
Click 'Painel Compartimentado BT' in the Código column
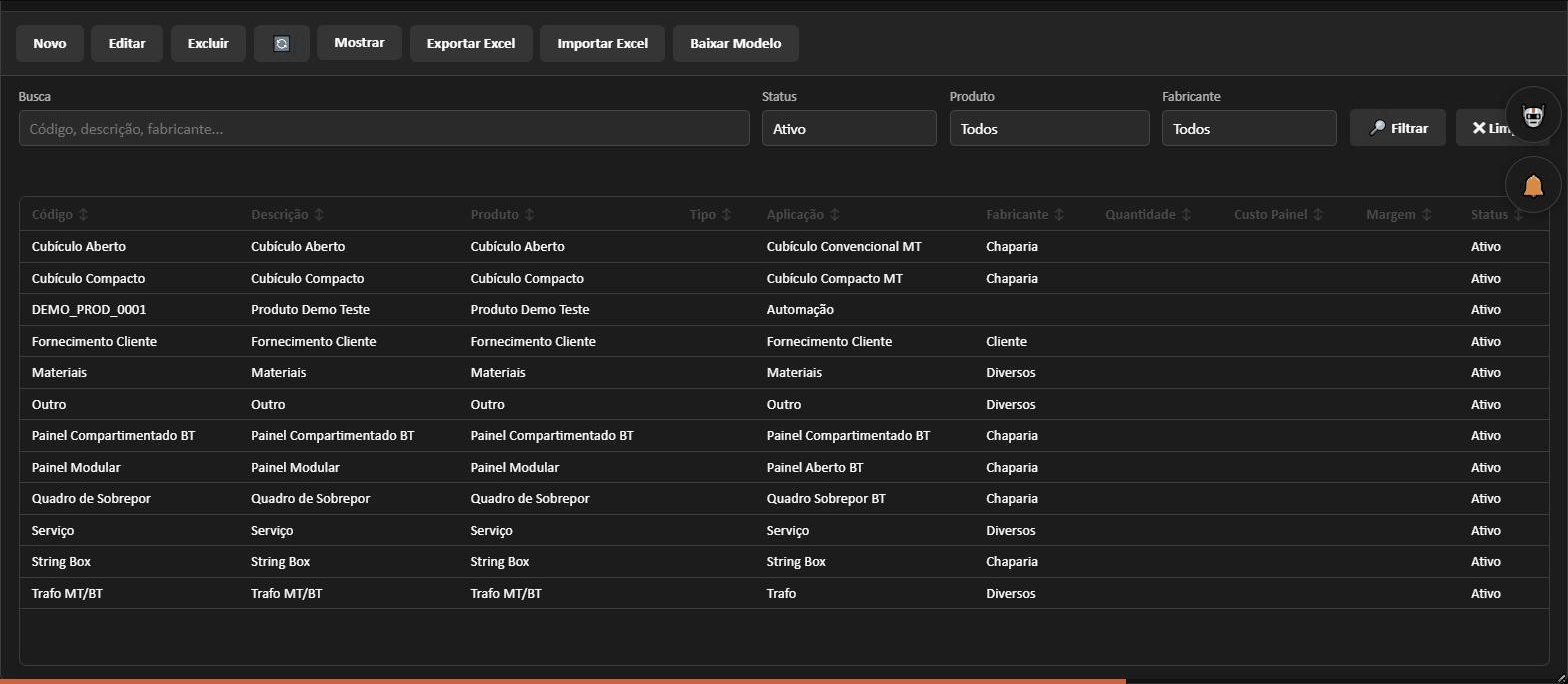point(113,435)
